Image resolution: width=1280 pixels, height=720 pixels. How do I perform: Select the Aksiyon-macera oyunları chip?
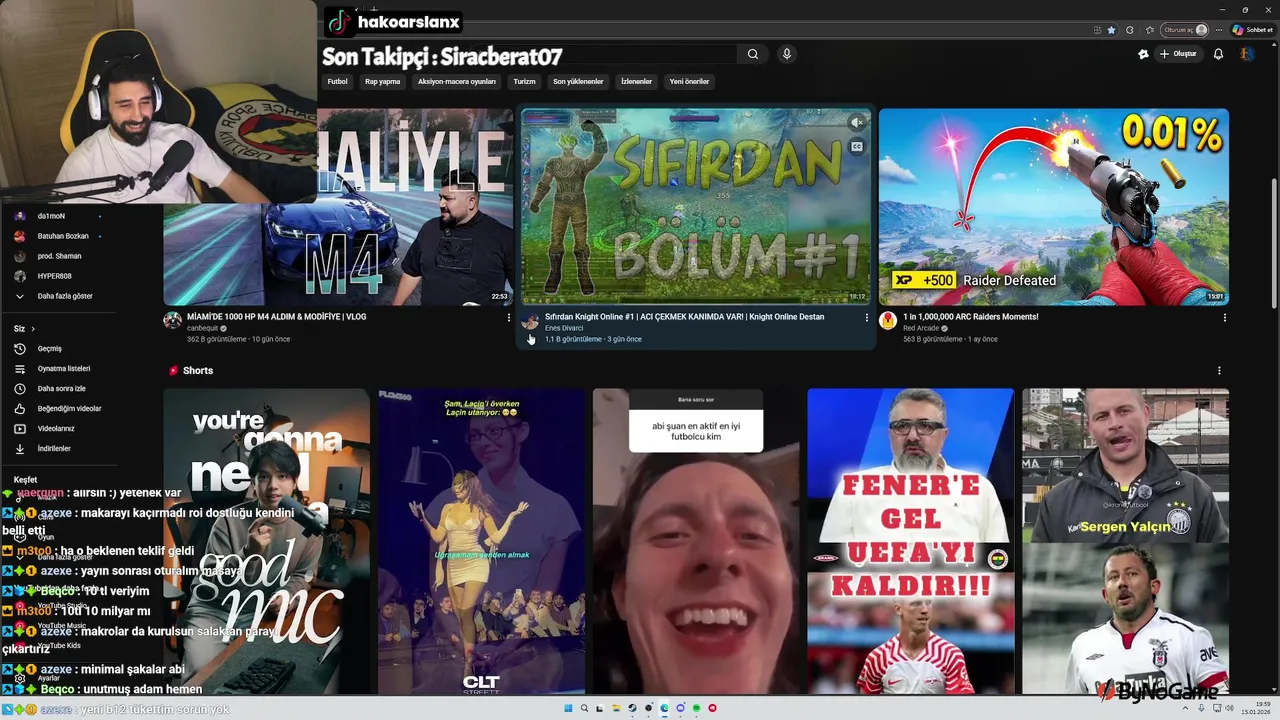click(x=457, y=81)
